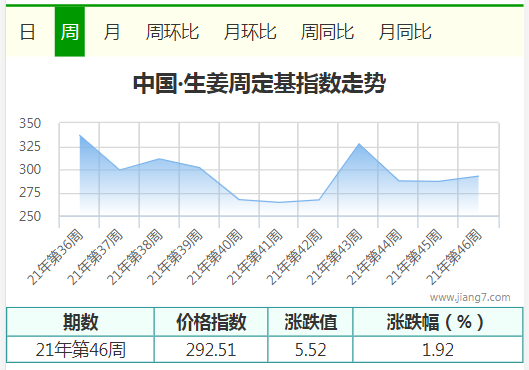Select the 周 weekly tab
Viewport: 529px width, 370px height.
click(x=70, y=32)
